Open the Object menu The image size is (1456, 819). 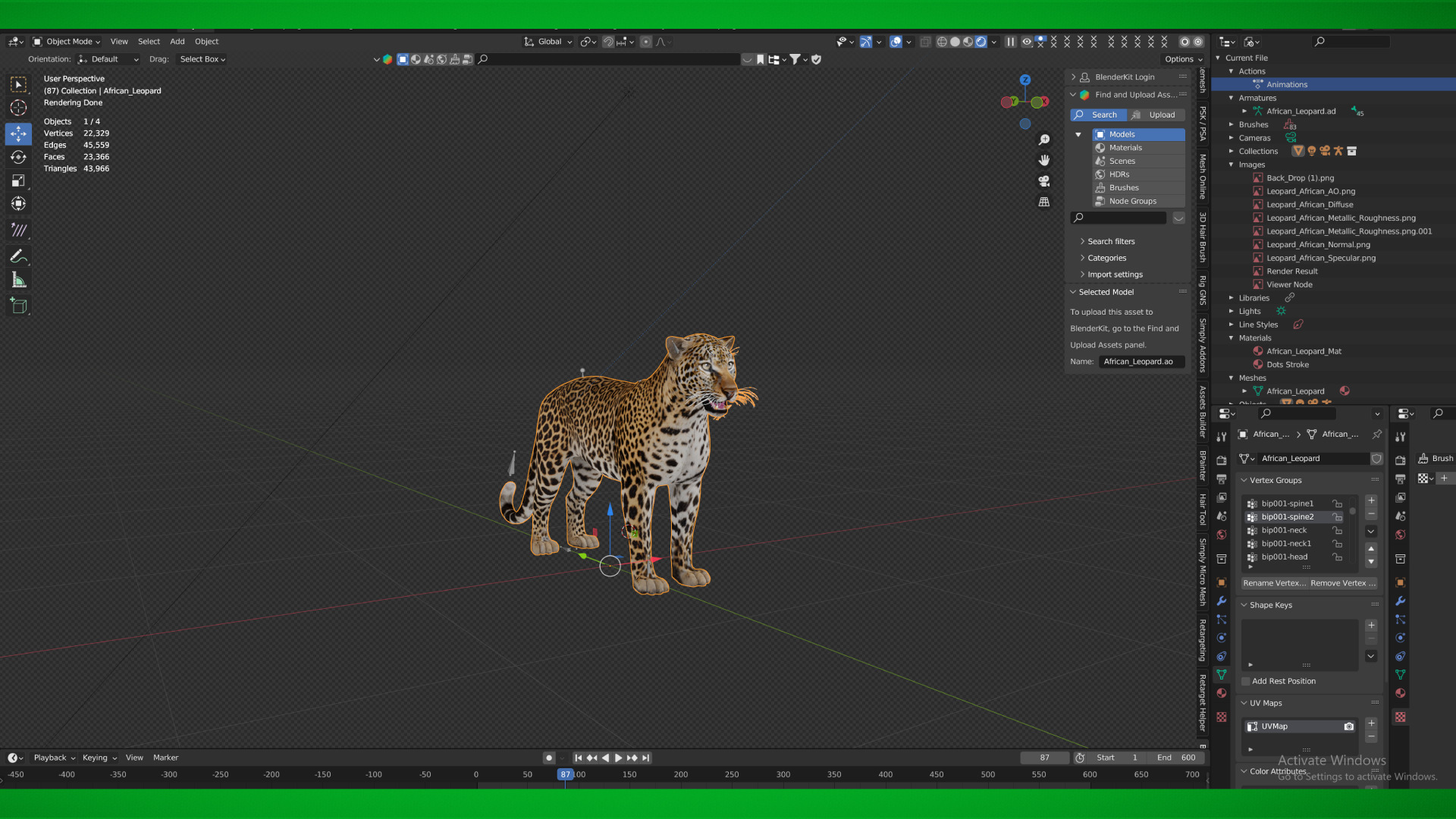206,42
